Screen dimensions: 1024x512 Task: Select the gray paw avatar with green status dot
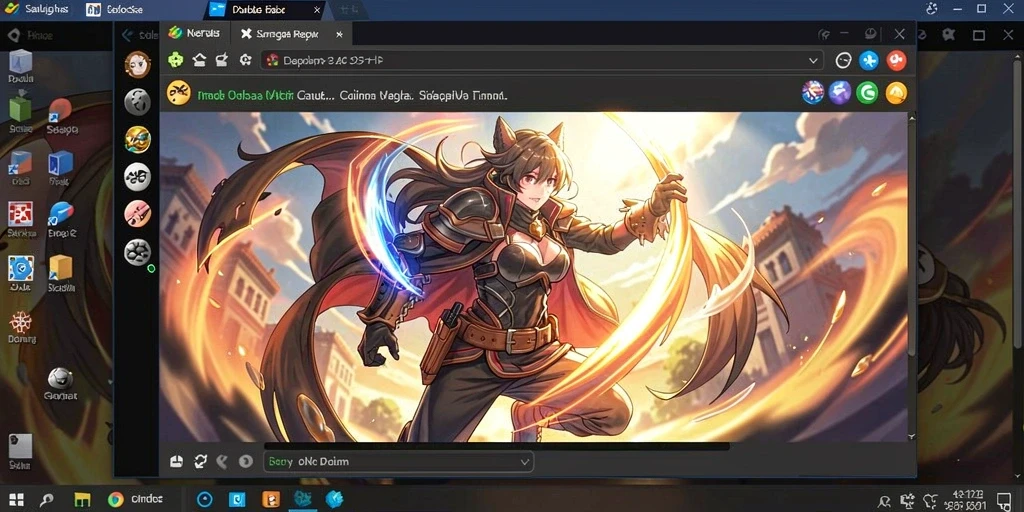click(x=137, y=252)
